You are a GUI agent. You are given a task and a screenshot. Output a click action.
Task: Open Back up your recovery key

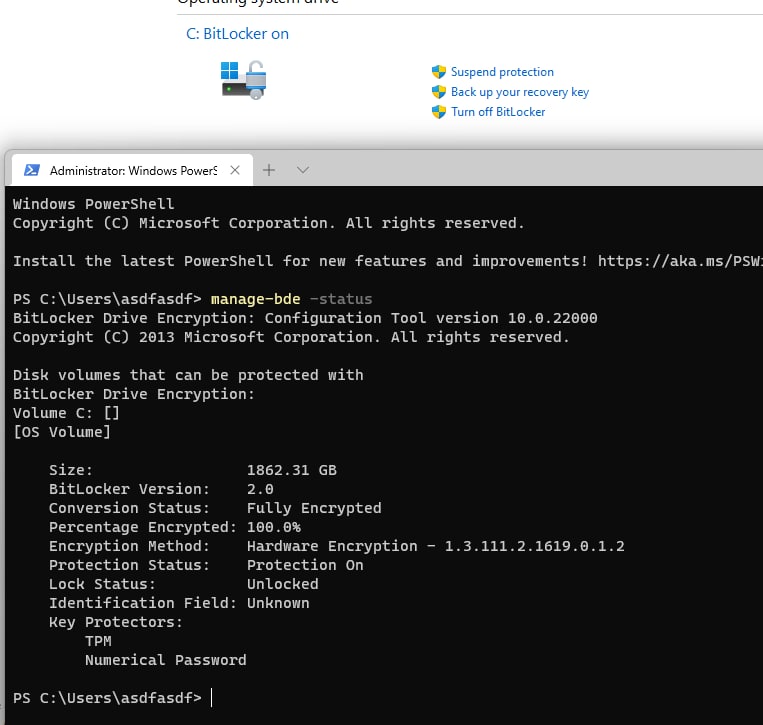coord(520,92)
